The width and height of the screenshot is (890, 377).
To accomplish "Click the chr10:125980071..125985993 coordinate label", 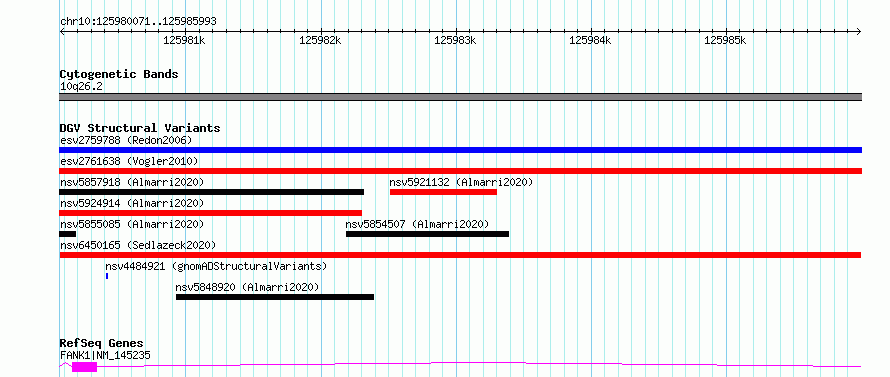I will point(138,22).
